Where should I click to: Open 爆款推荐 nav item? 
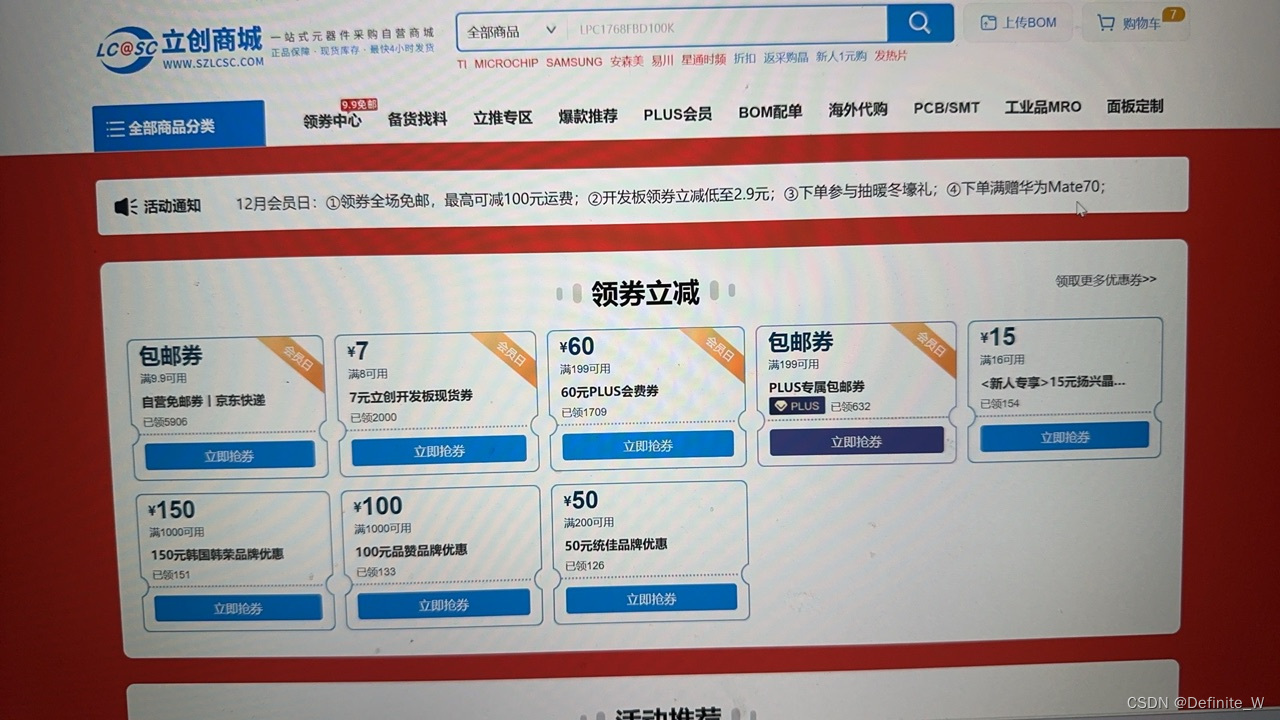588,116
